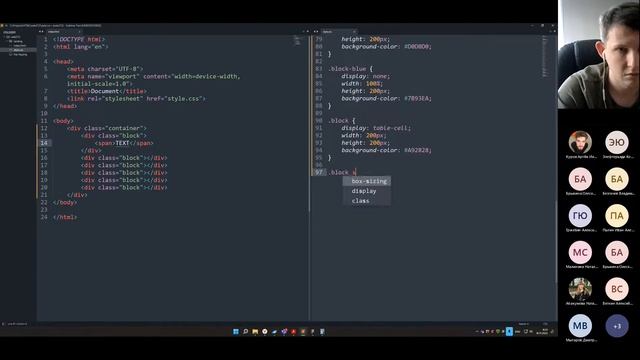Select bearded participant photo avatar
The width and height of the screenshot is (640, 360).
[x=580, y=142]
